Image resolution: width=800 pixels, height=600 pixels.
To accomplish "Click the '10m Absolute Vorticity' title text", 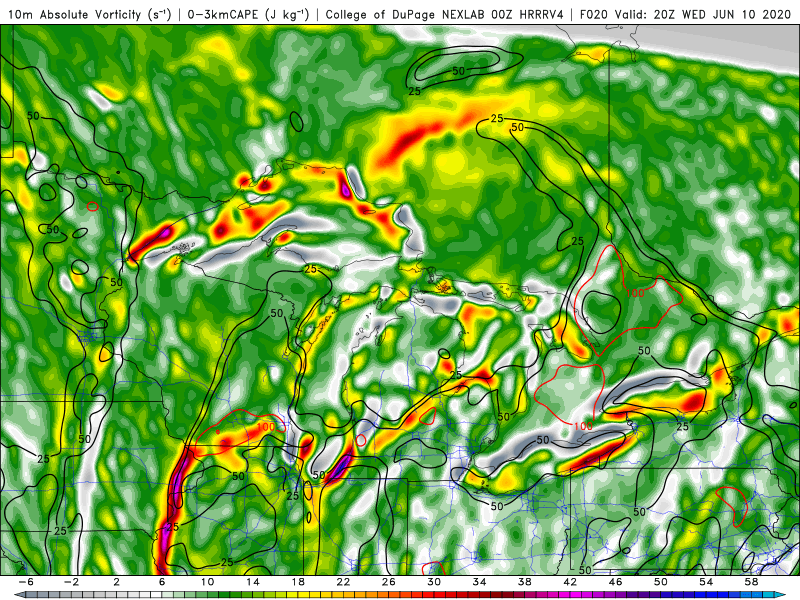I will coord(74,14).
